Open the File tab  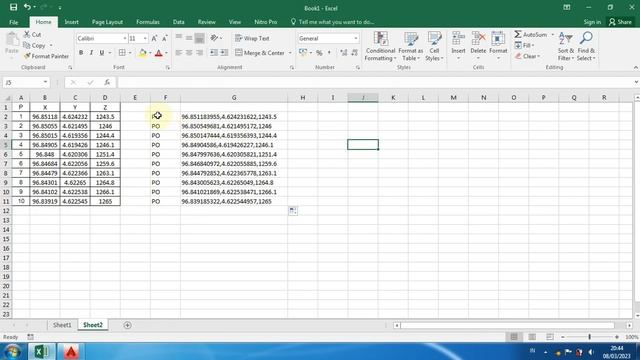click(x=13, y=22)
